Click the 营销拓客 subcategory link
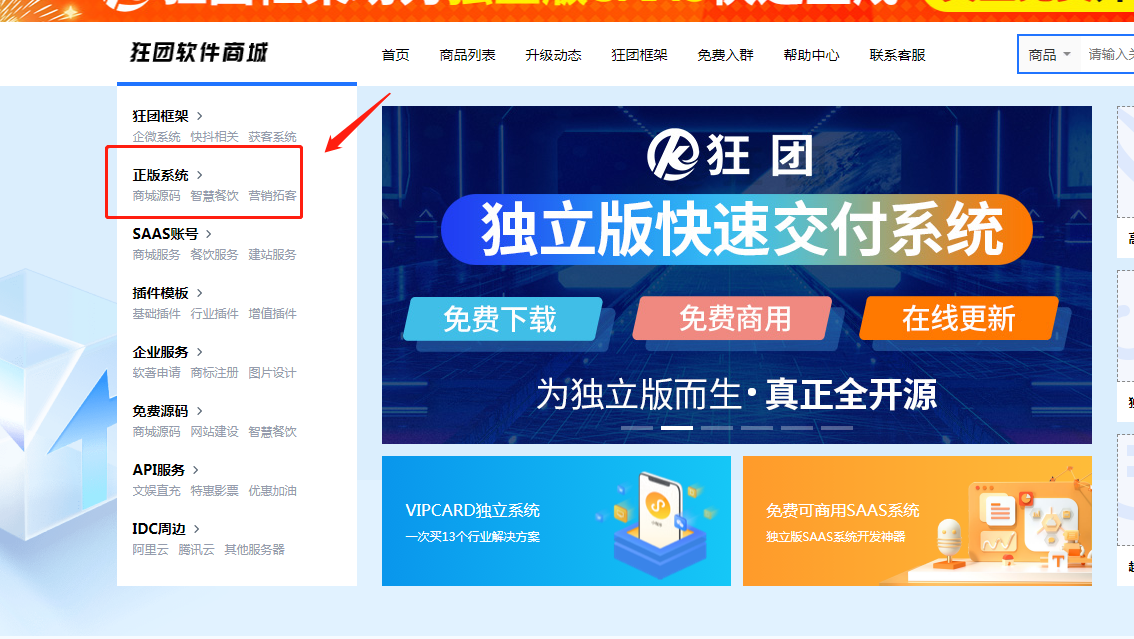The image size is (1134, 639). click(272, 196)
